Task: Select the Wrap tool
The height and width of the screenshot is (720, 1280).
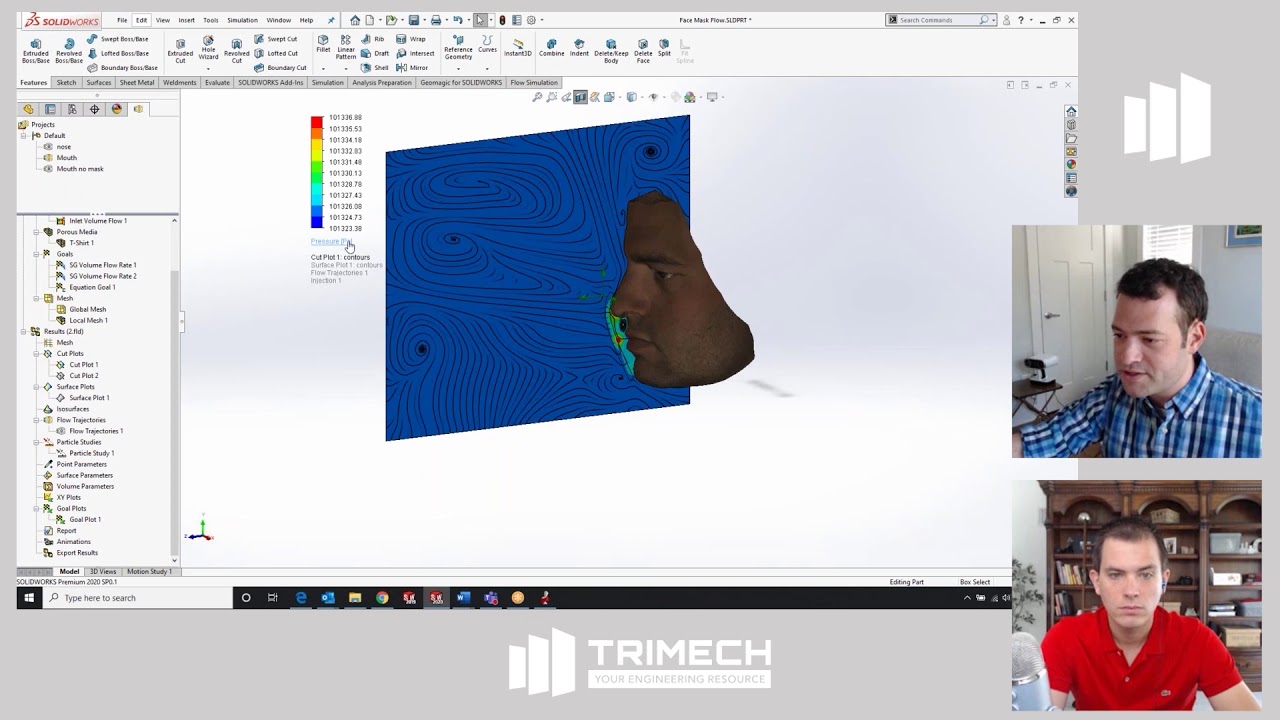Action: (411, 39)
